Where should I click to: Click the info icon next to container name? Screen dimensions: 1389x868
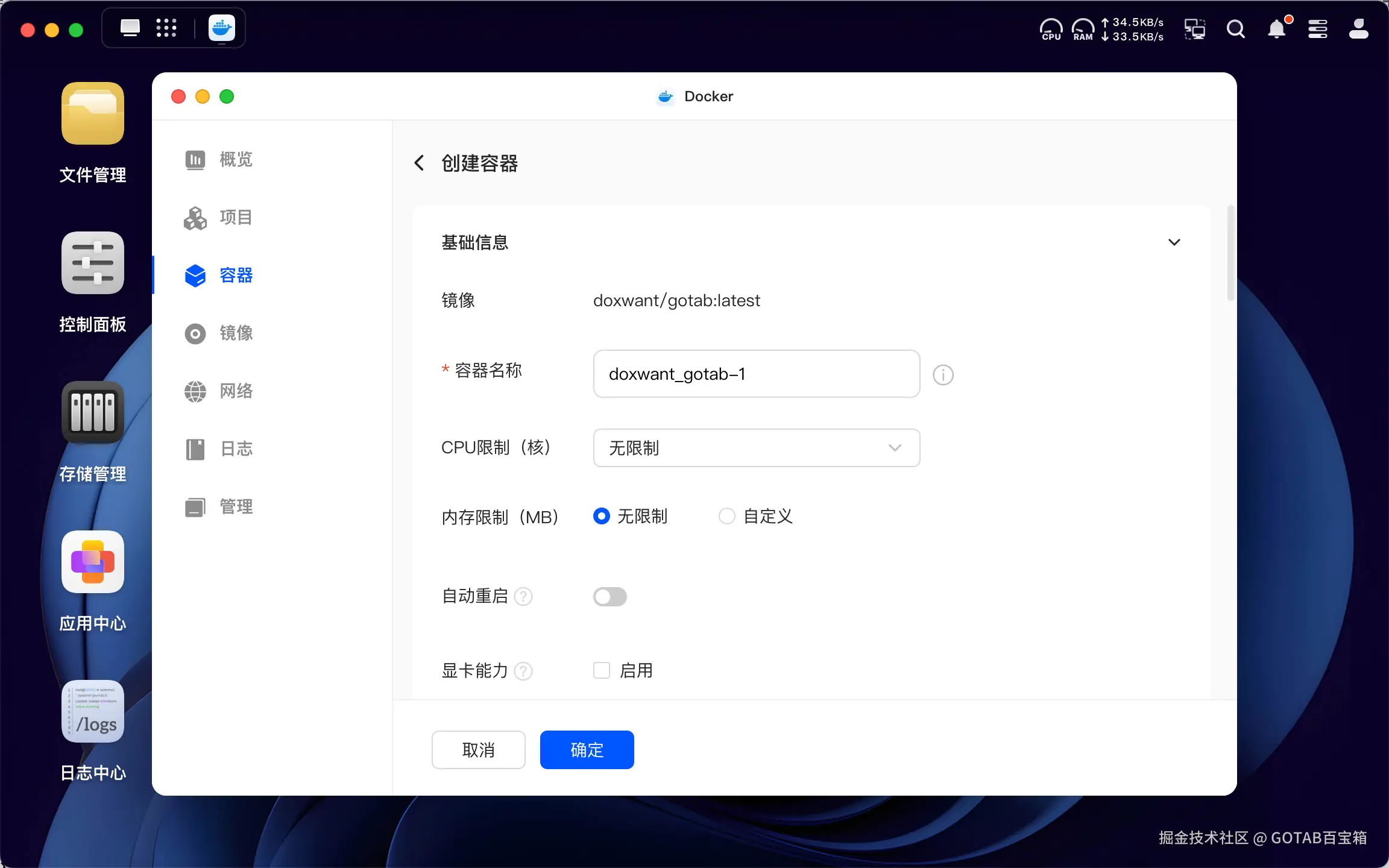pyautogui.click(x=943, y=375)
